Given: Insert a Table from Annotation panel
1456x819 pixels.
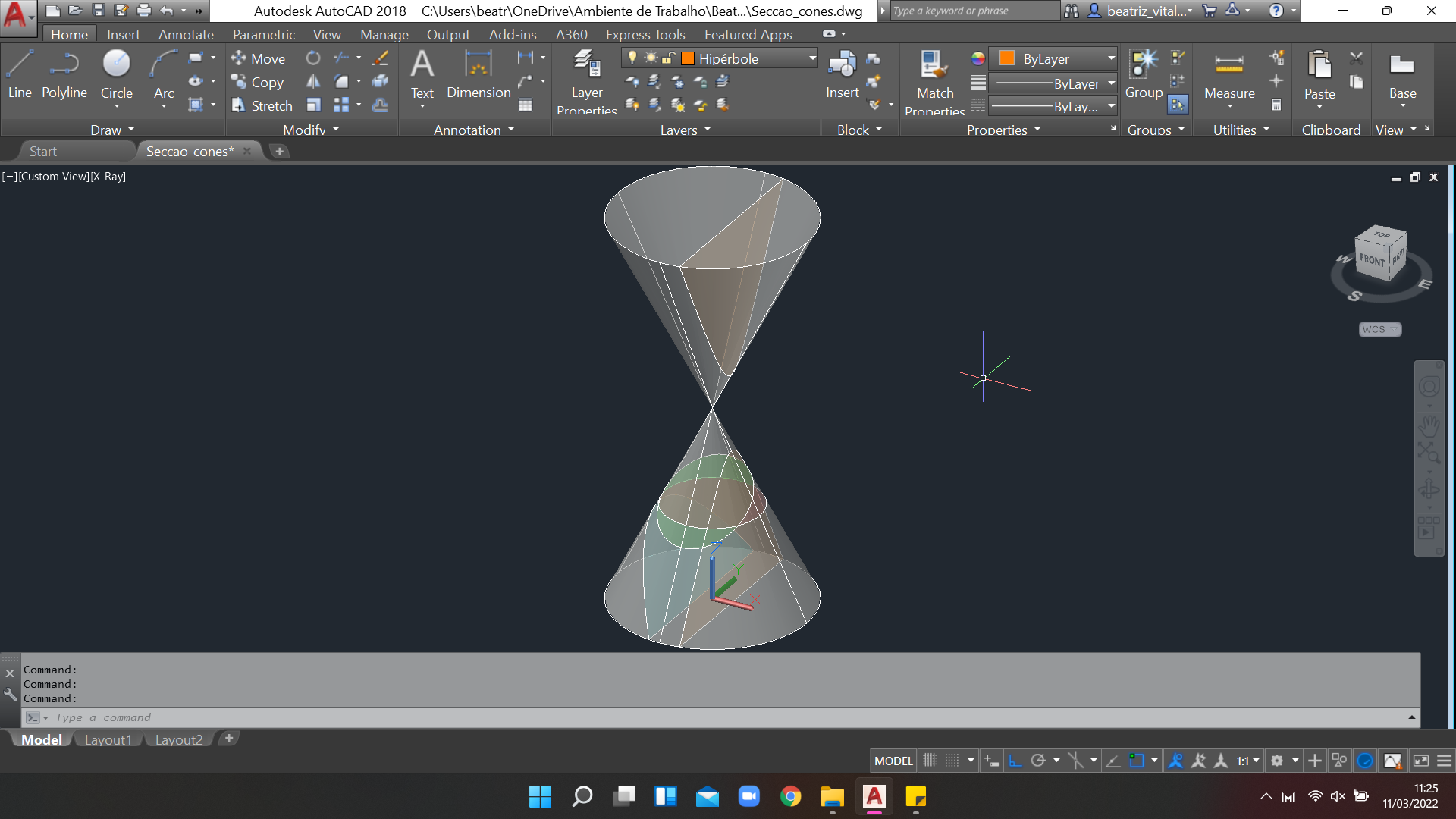Looking at the screenshot, I should (x=526, y=105).
